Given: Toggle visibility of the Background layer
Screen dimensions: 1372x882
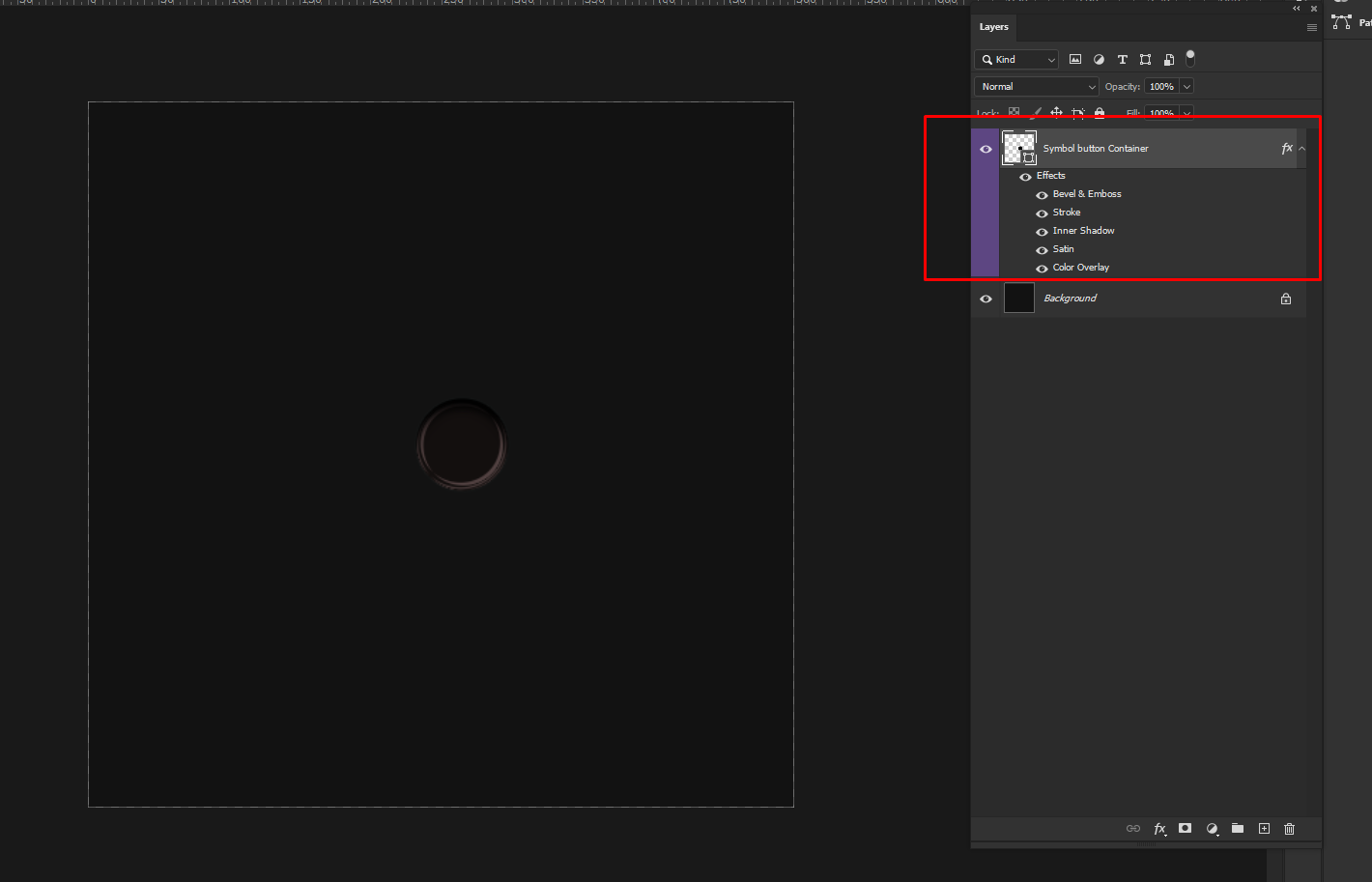Looking at the screenshot, I should pyautogui.click(x=986, y=298).
